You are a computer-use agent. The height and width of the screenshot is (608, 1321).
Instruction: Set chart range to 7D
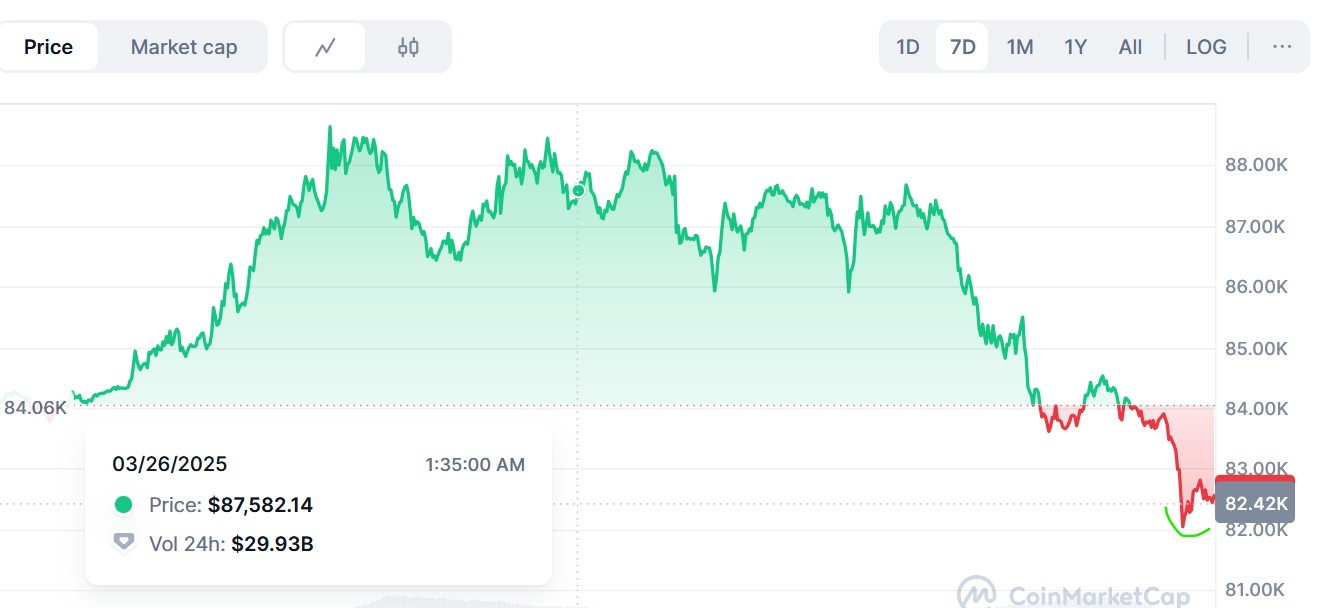pos(962,47)
